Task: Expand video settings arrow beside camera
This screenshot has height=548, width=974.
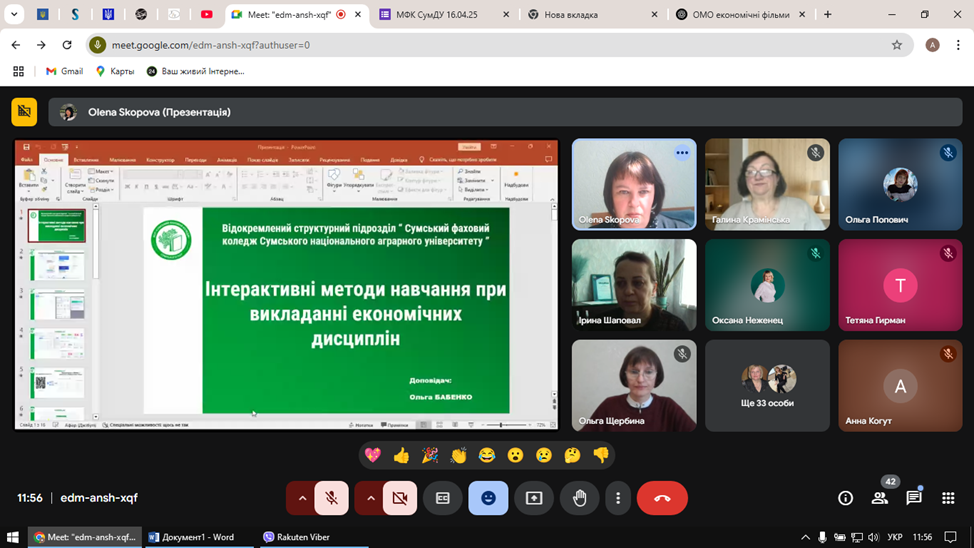Action: point(369,498)
